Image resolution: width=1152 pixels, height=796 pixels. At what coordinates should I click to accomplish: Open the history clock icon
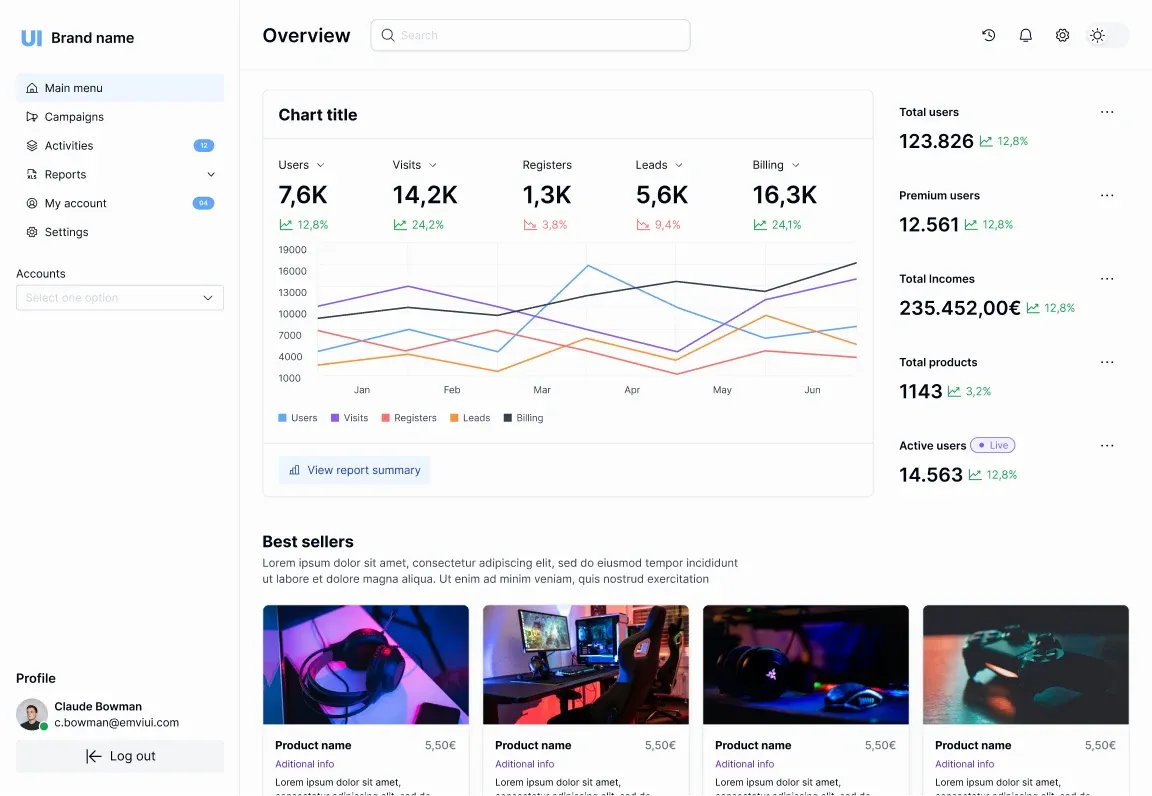tap(988, 35)
